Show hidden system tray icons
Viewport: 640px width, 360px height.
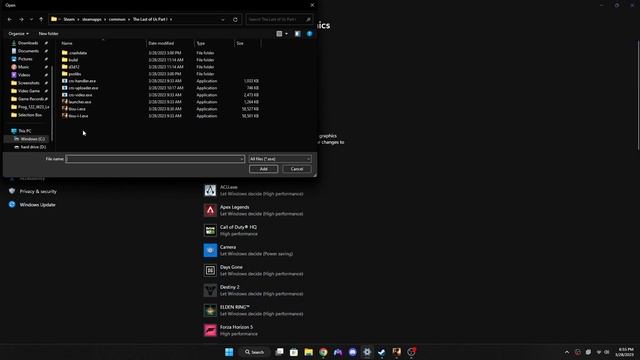(x=567, y=352)
